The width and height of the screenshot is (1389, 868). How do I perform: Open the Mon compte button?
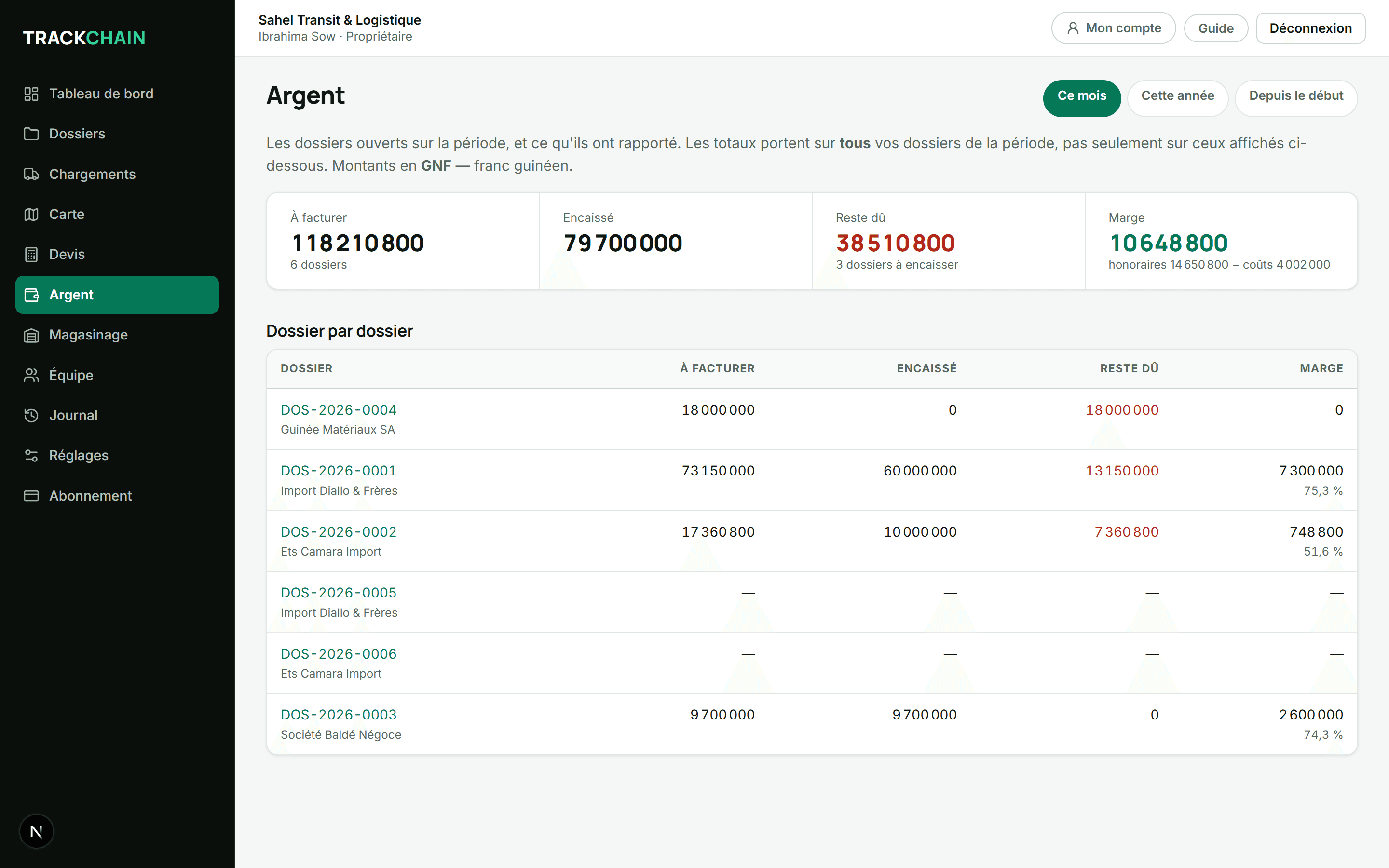pos(1114,28)
